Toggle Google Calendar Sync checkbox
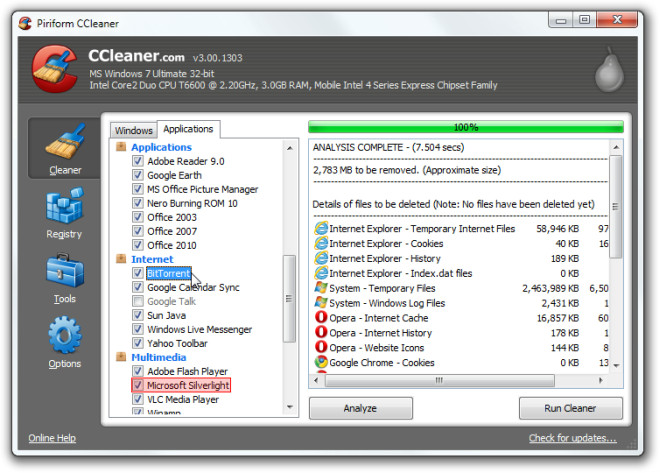 (x=137, y=287)
